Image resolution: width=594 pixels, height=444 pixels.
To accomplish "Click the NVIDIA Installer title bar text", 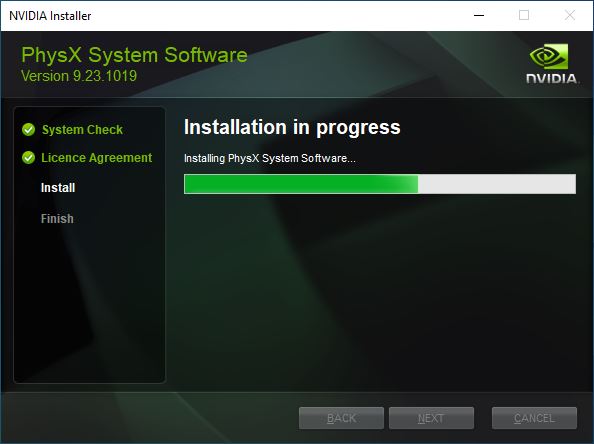I will (x=50, y=16).
